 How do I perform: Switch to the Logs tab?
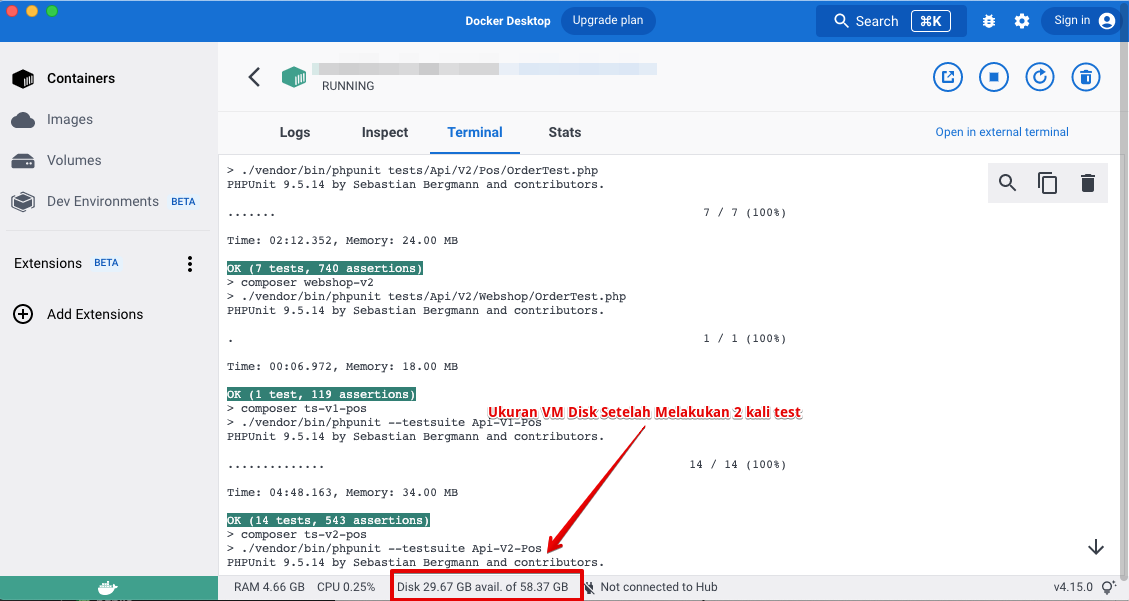pyautogui.click(x=294, y=132)
